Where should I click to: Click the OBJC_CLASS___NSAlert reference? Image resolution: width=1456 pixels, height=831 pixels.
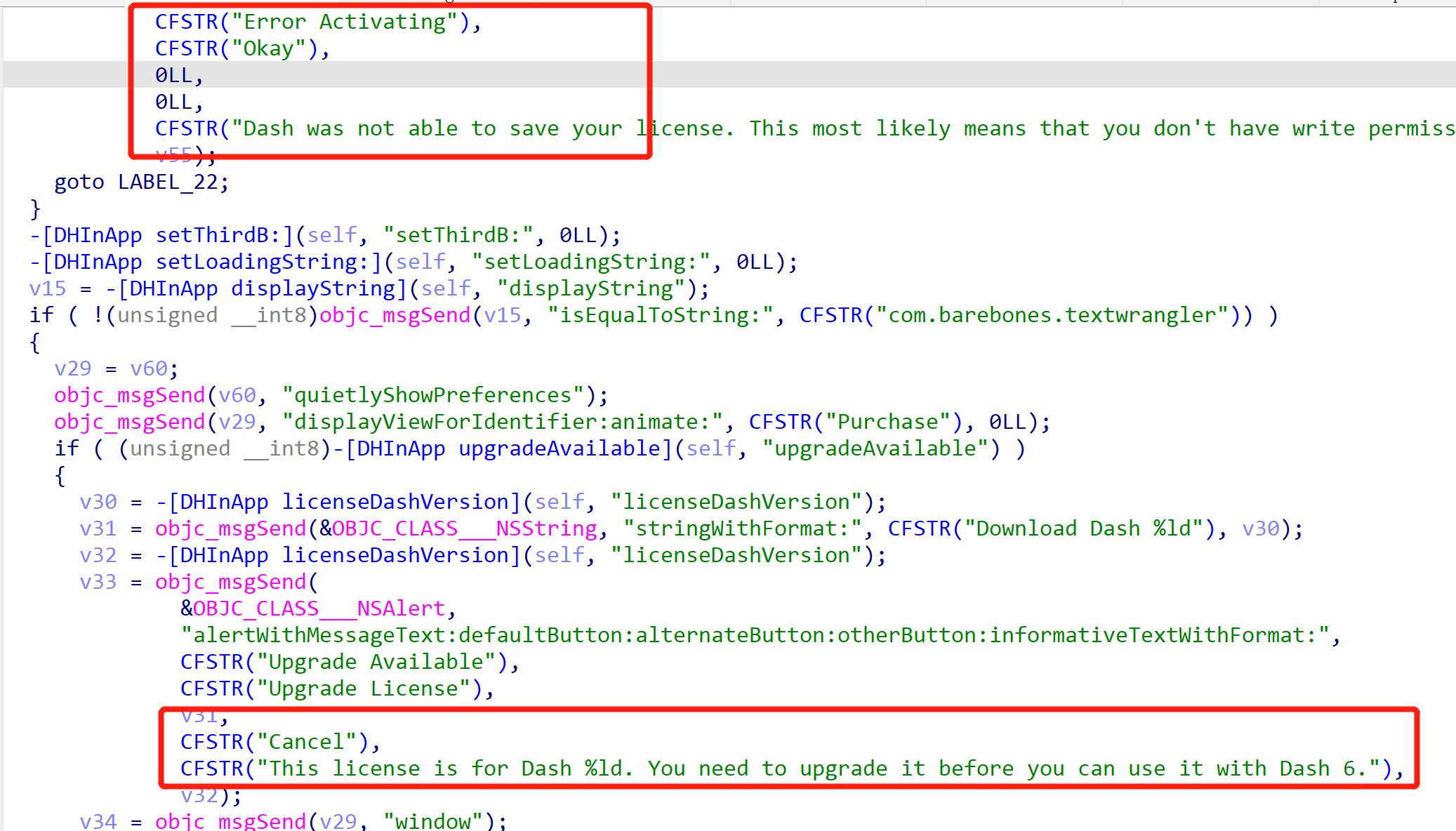click(319, 609)
